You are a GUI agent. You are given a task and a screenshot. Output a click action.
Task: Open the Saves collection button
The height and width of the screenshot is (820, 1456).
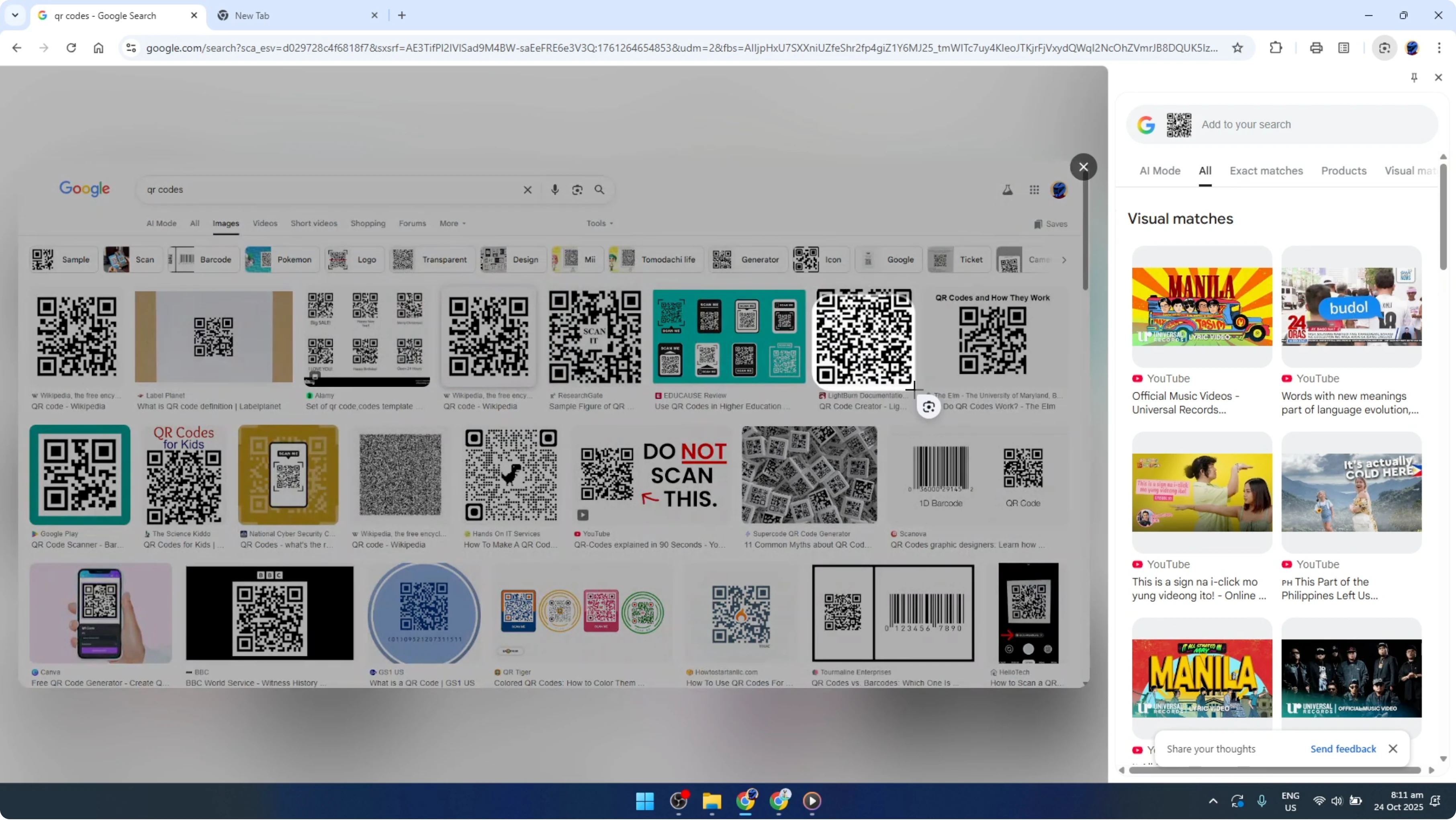(x=1051, y=224)
